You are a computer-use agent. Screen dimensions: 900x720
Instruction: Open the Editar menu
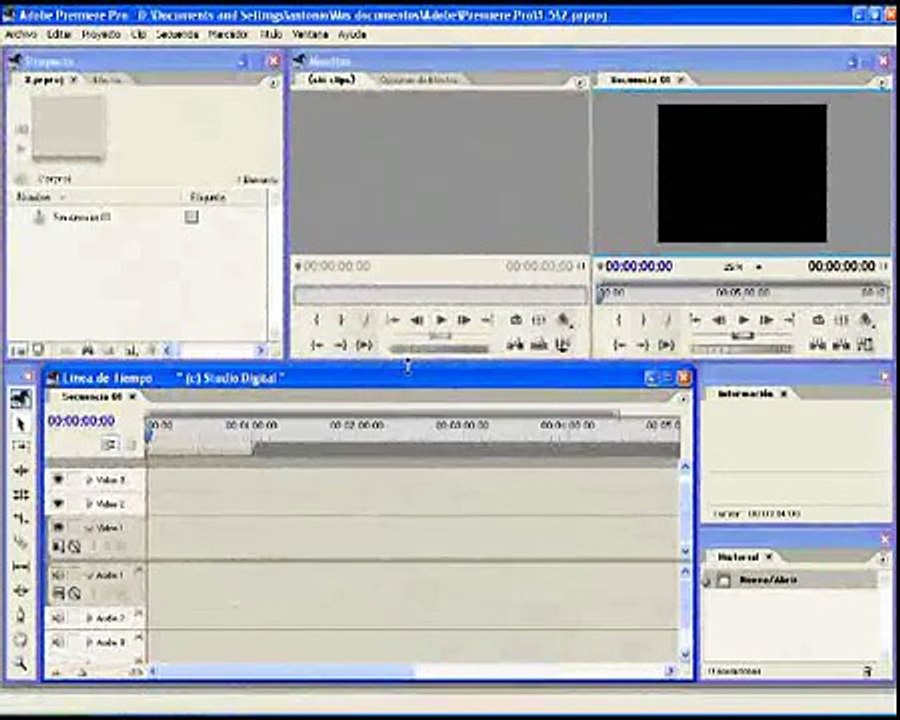59,34
